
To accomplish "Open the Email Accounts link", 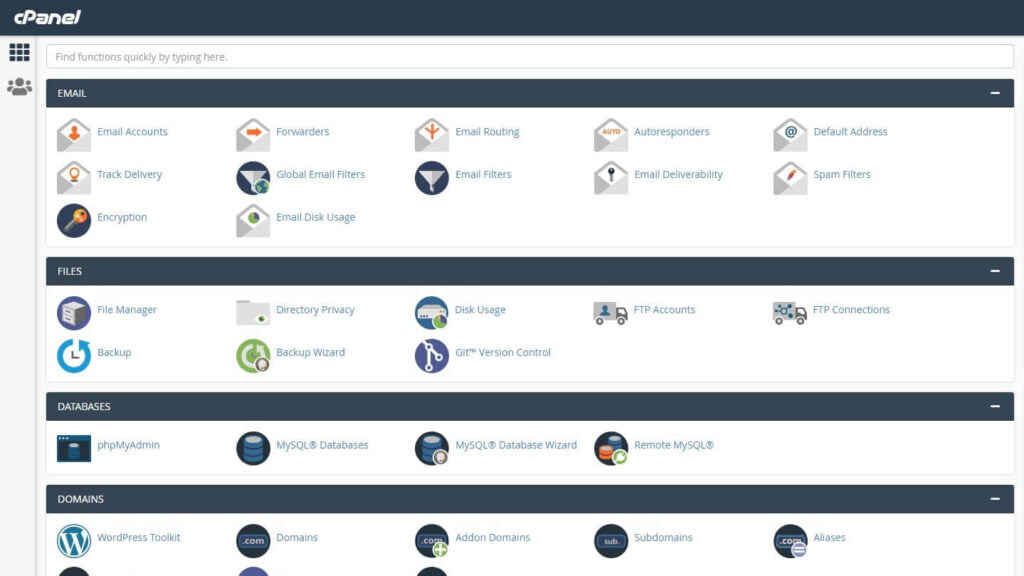I will pyautogui.click(x=132, y=132).
